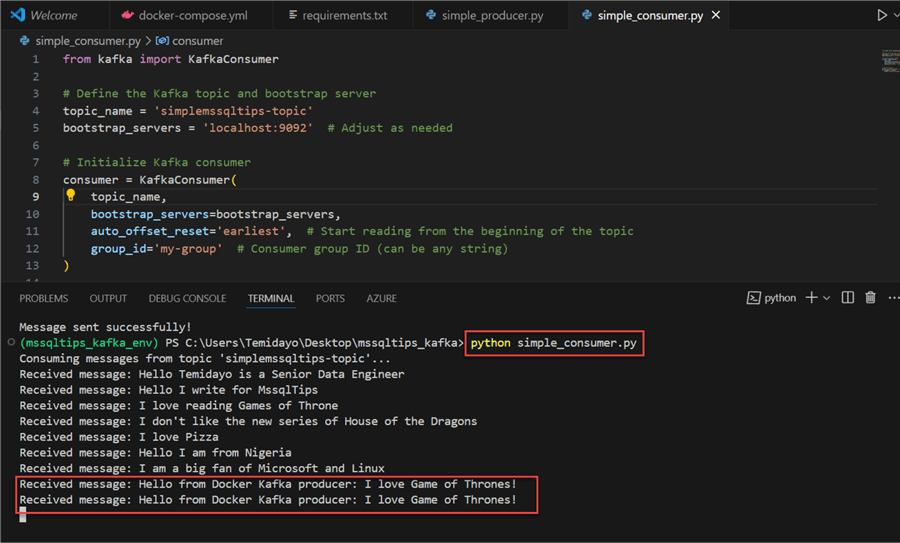Click the code minimap preview

click(x=888, y=60)
